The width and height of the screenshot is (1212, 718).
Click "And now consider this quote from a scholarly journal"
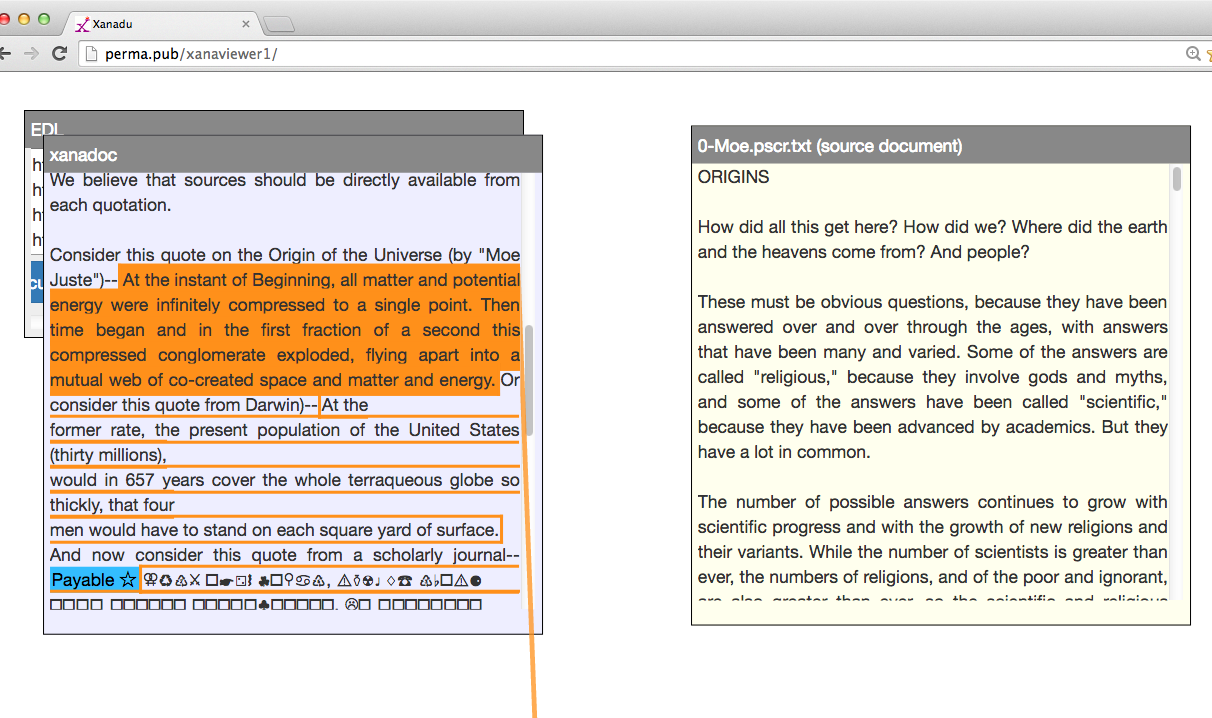285,555
